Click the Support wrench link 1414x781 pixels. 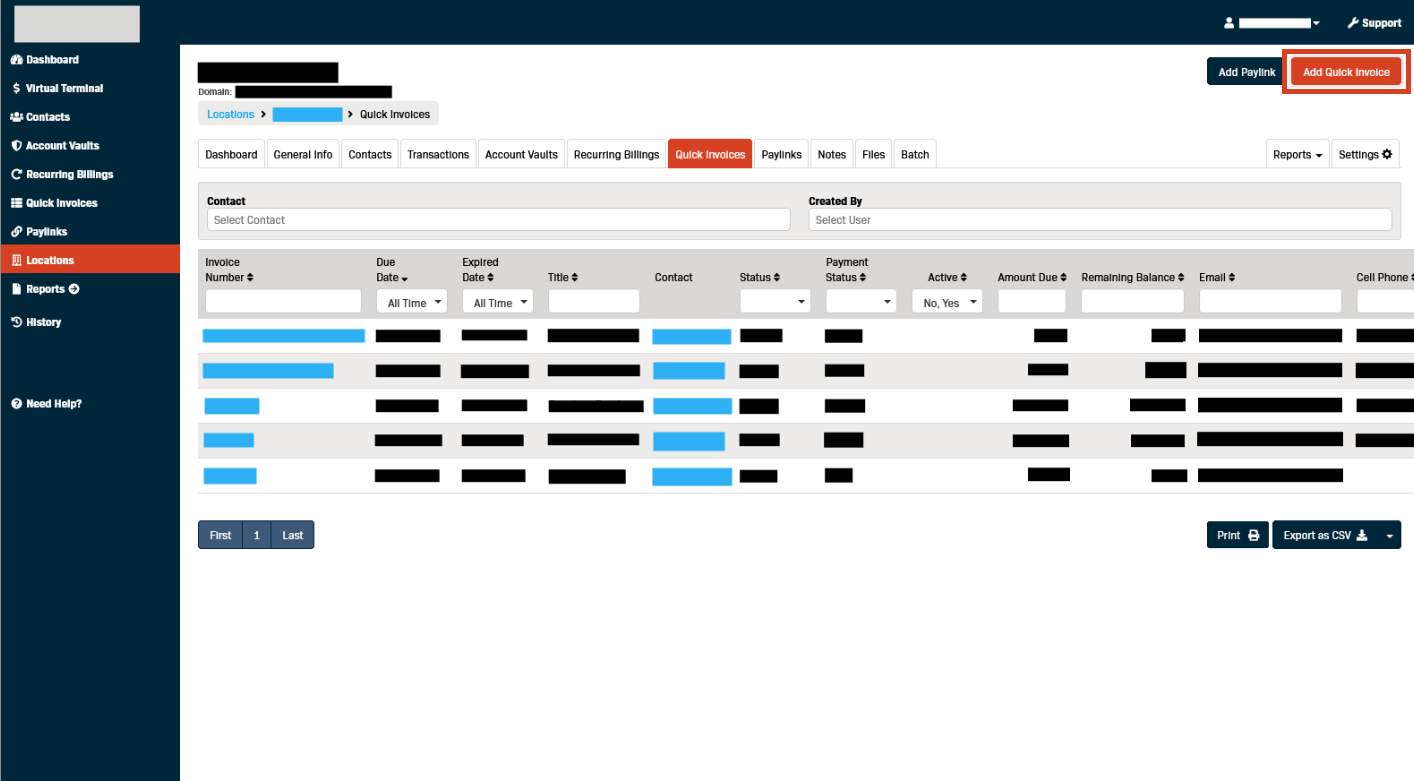pyautogui.click(x=1375, y=23)
